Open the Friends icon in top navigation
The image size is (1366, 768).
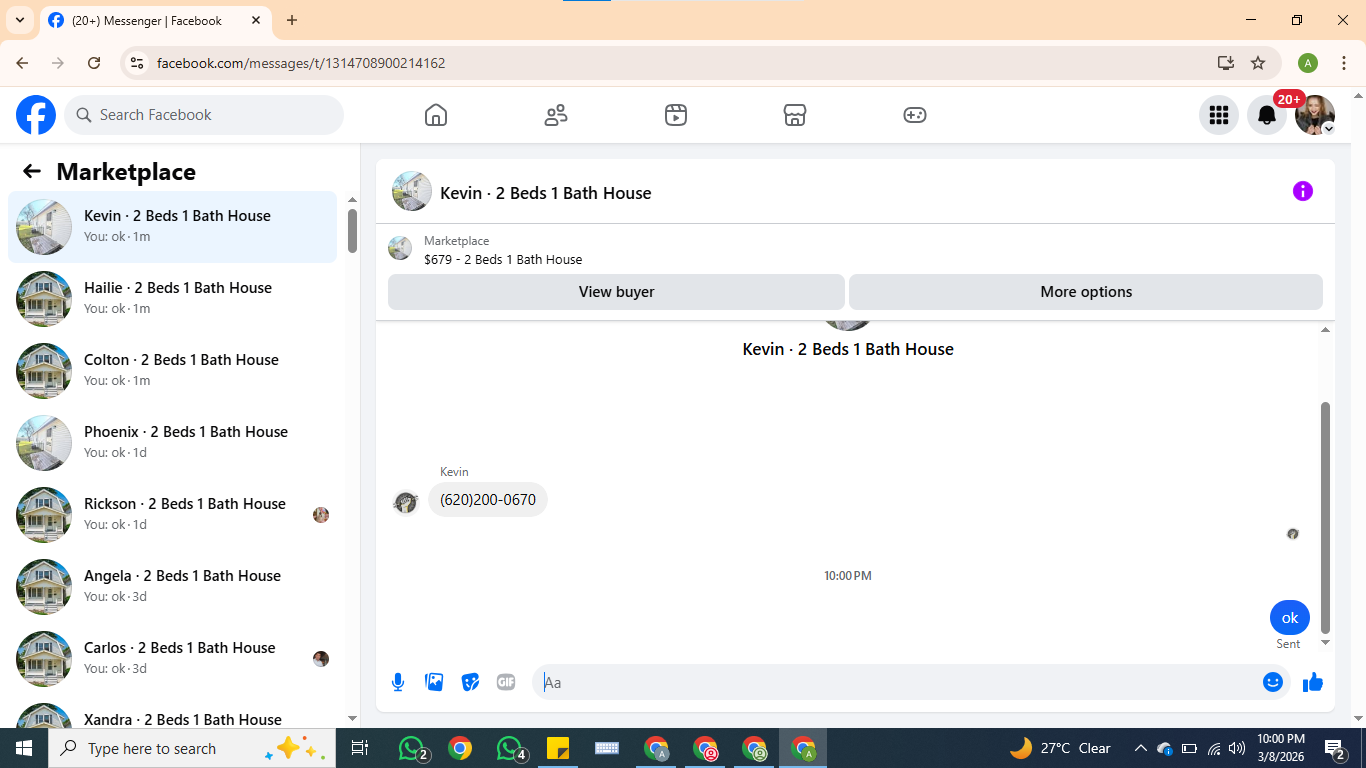pyautogui.click(x=556, y=115)
